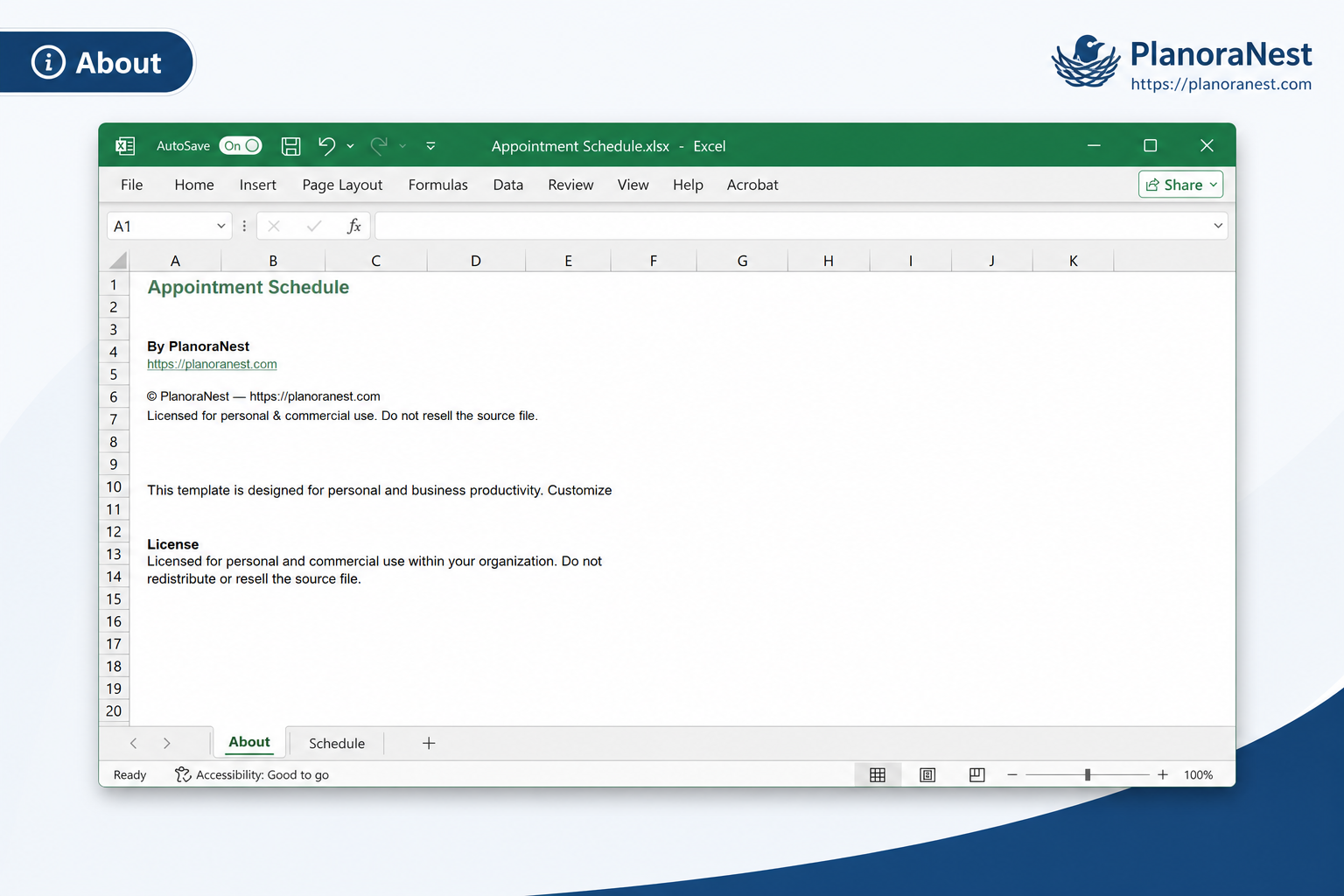This screenshot has height=896, width=1344.
Task: Open the Formulas tab
Action: coord(437,185)
